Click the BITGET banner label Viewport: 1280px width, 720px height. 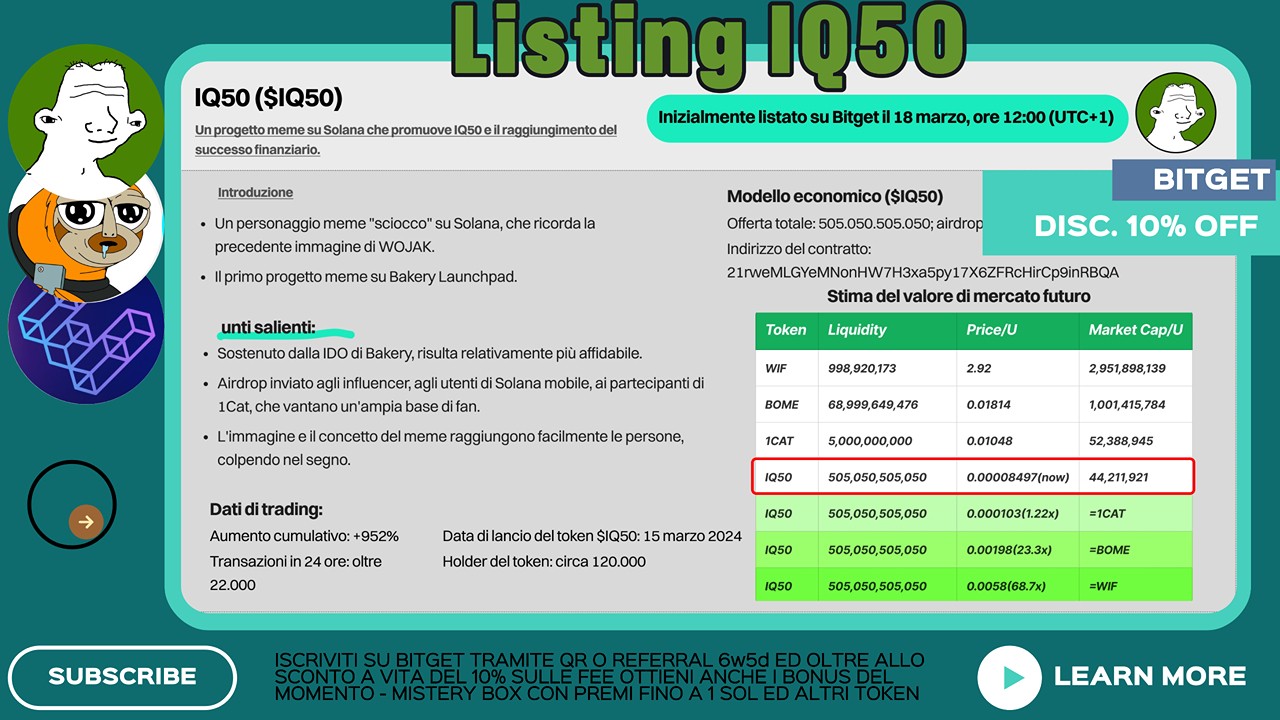(1194, 180)
